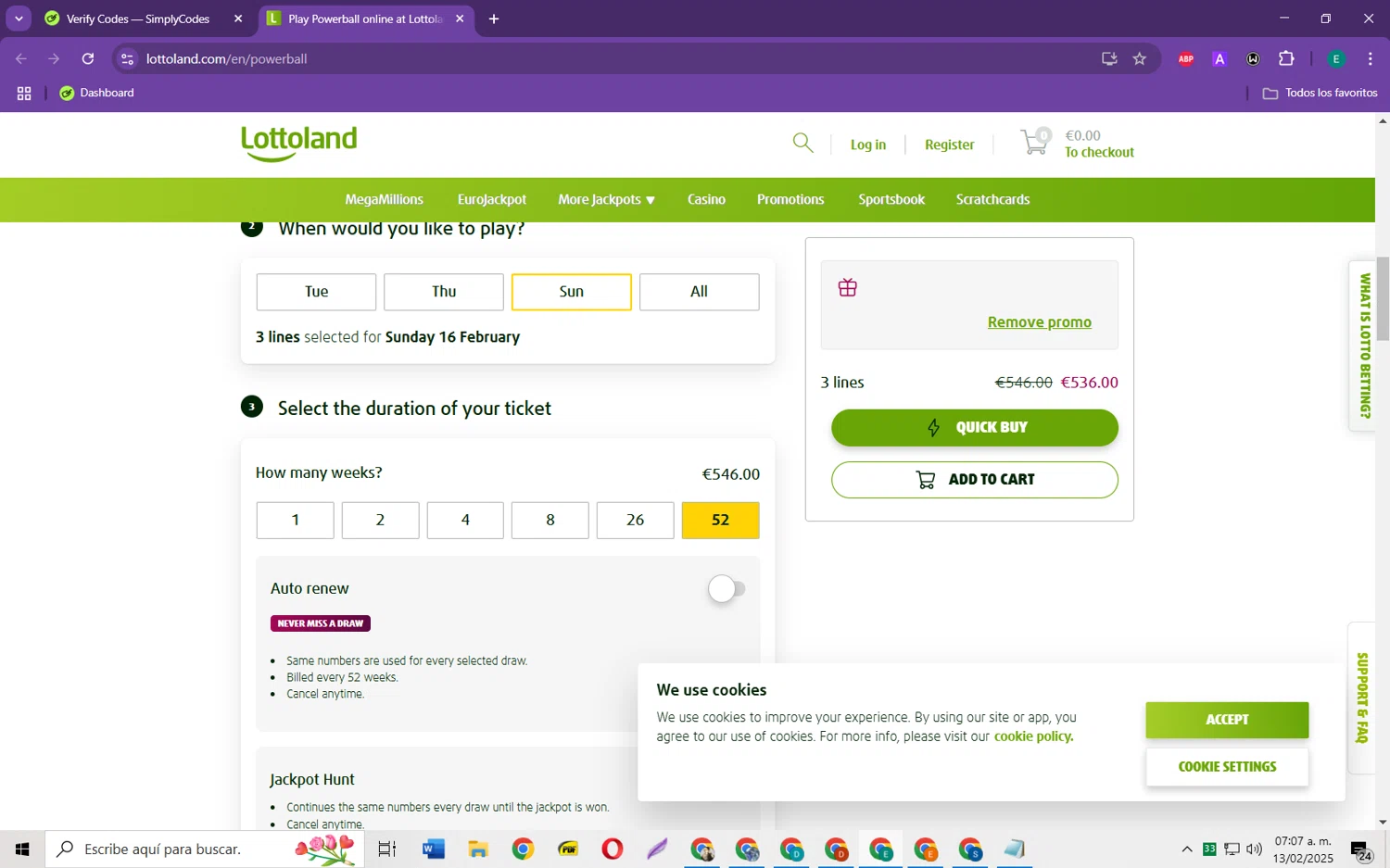
Task: Click the QUICK BUY button
Action: [975, 427]
